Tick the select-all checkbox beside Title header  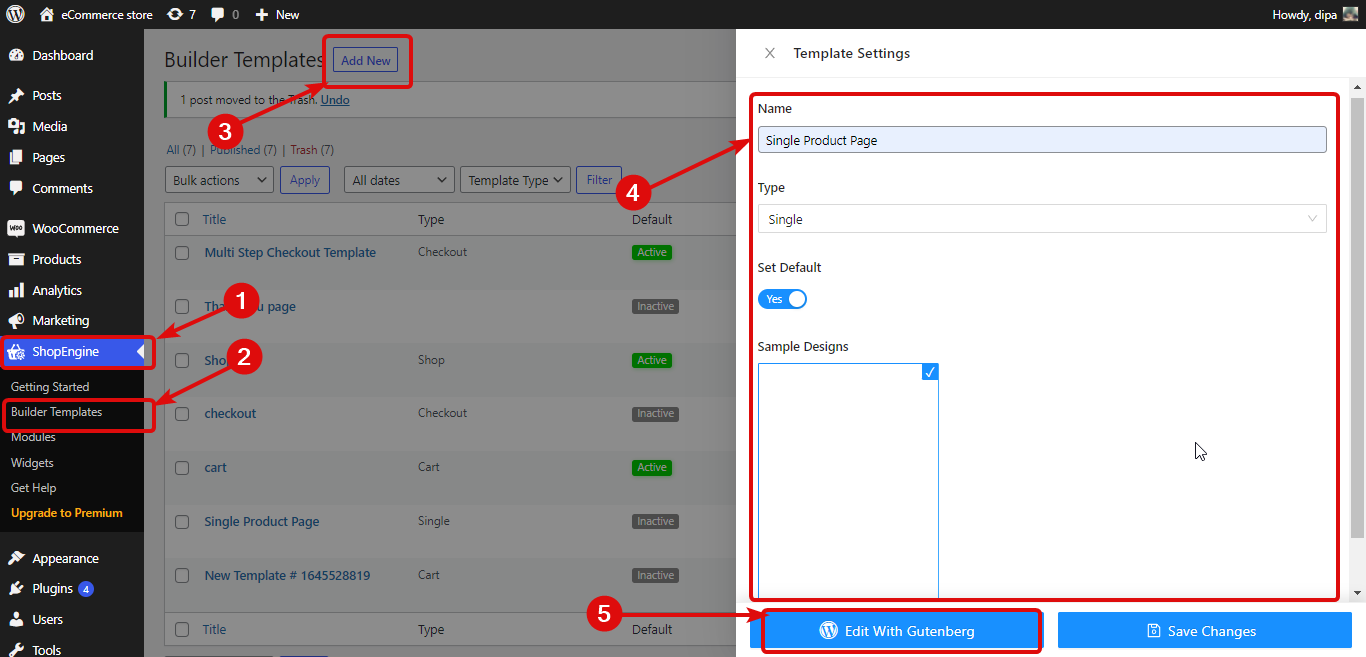[x=182, y=219]
